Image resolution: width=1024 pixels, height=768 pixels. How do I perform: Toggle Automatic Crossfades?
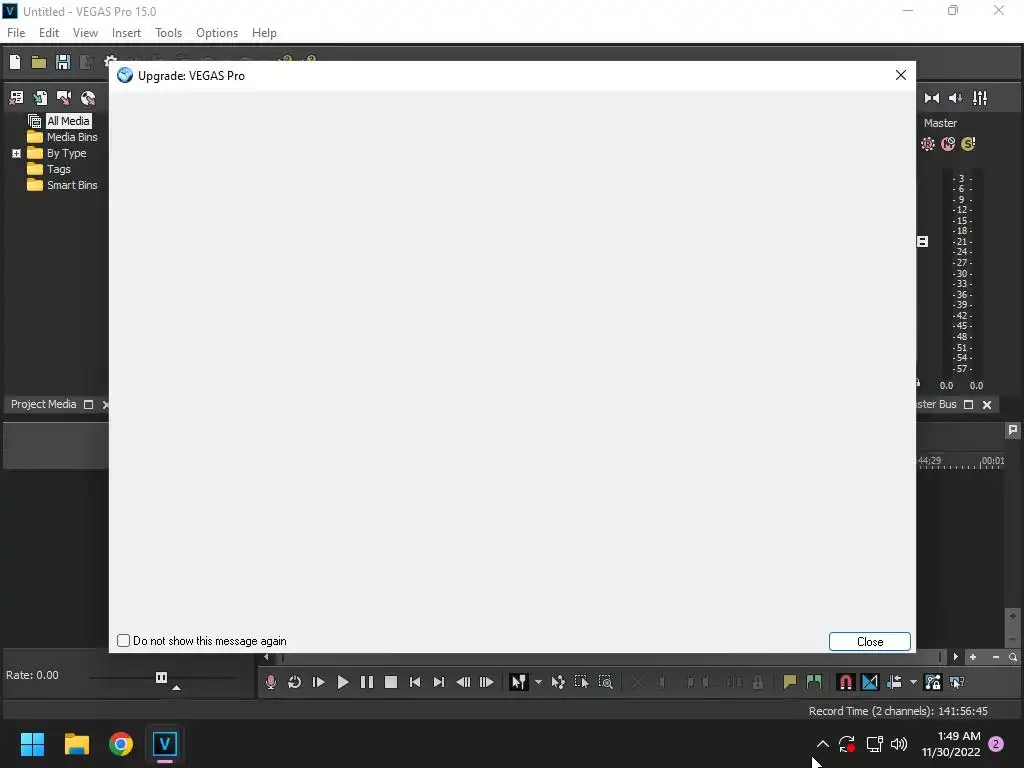pyautogui.click(x=870, y=682)
